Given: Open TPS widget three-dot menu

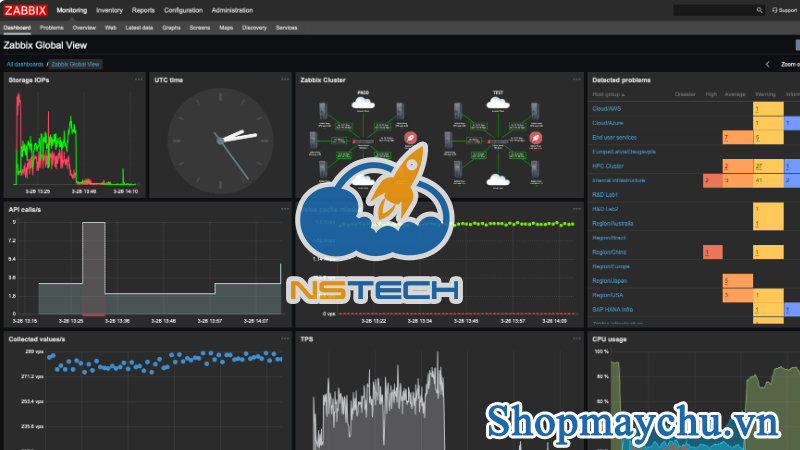Looking at the screenshot, I should 576,339.
